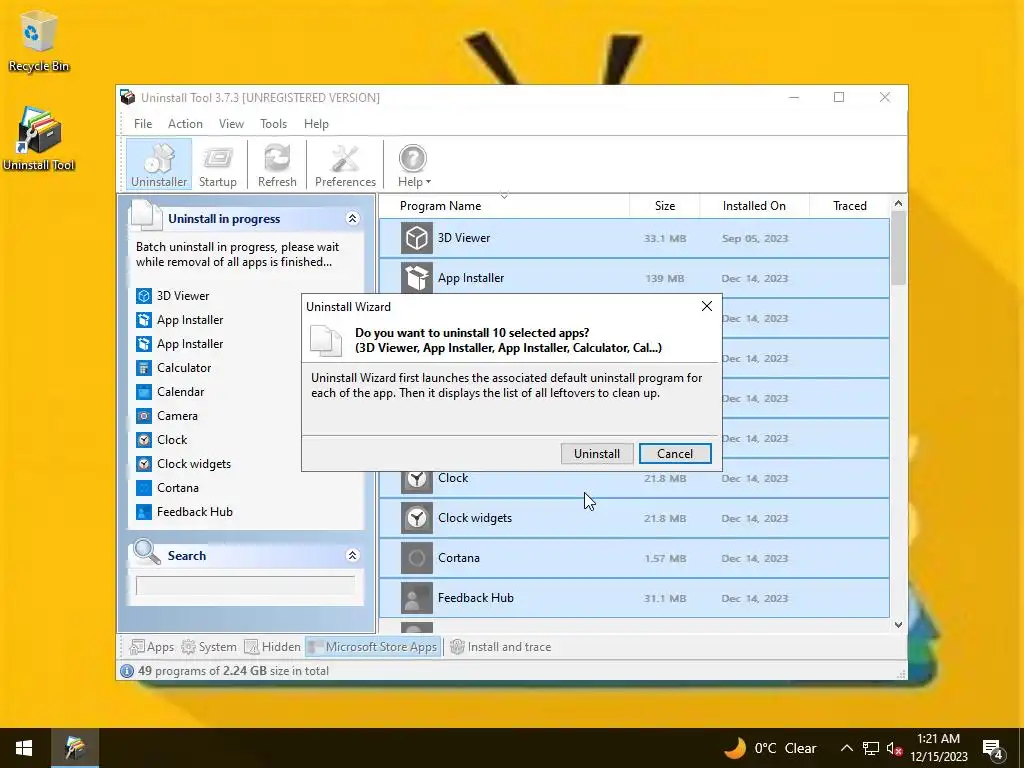Open the notification center icon
1024x768 pixels.
pyautogui.click(x=993, y=748)
